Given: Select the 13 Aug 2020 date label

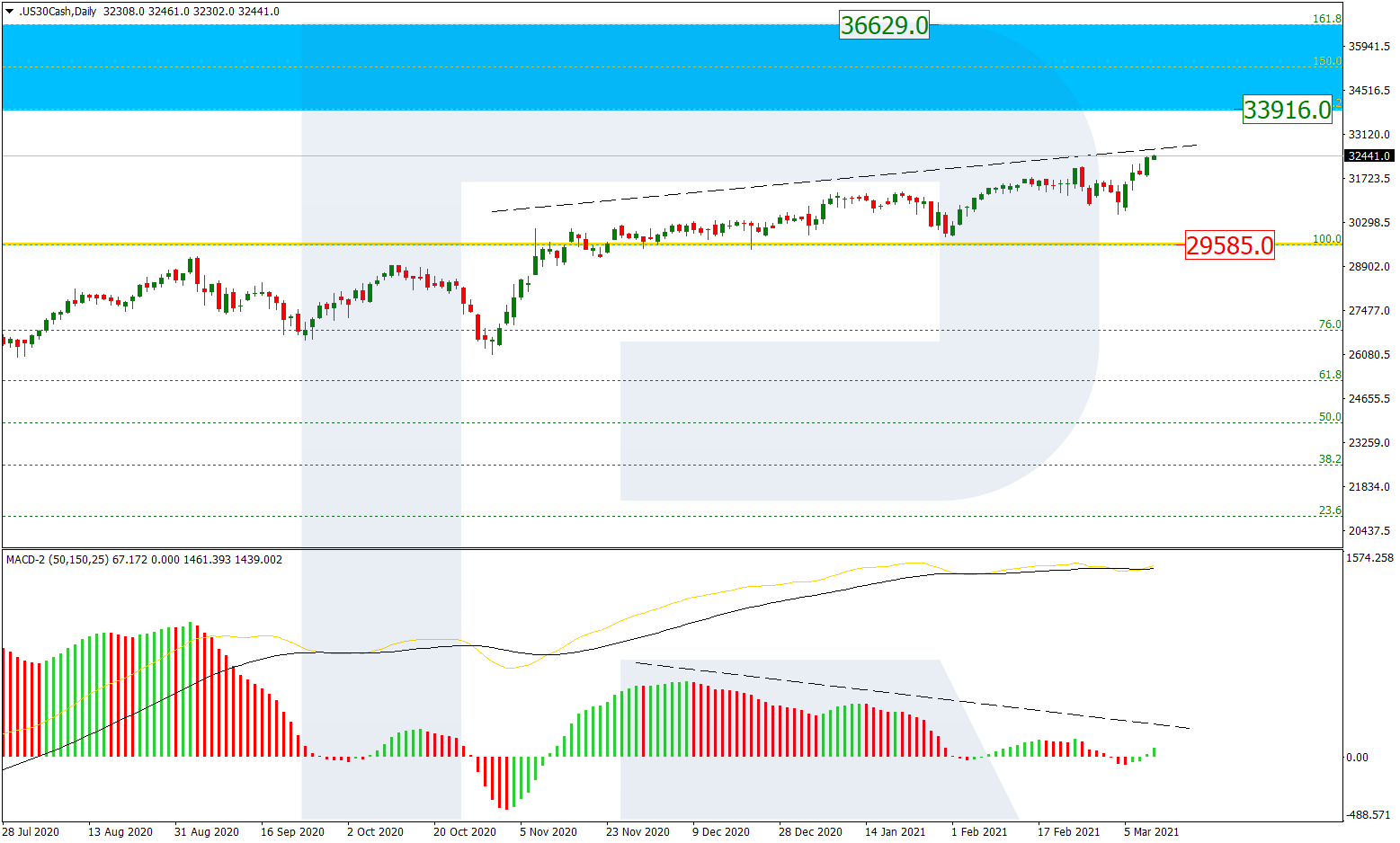Looking at the screenshot, I should click(x=120, y=832).
